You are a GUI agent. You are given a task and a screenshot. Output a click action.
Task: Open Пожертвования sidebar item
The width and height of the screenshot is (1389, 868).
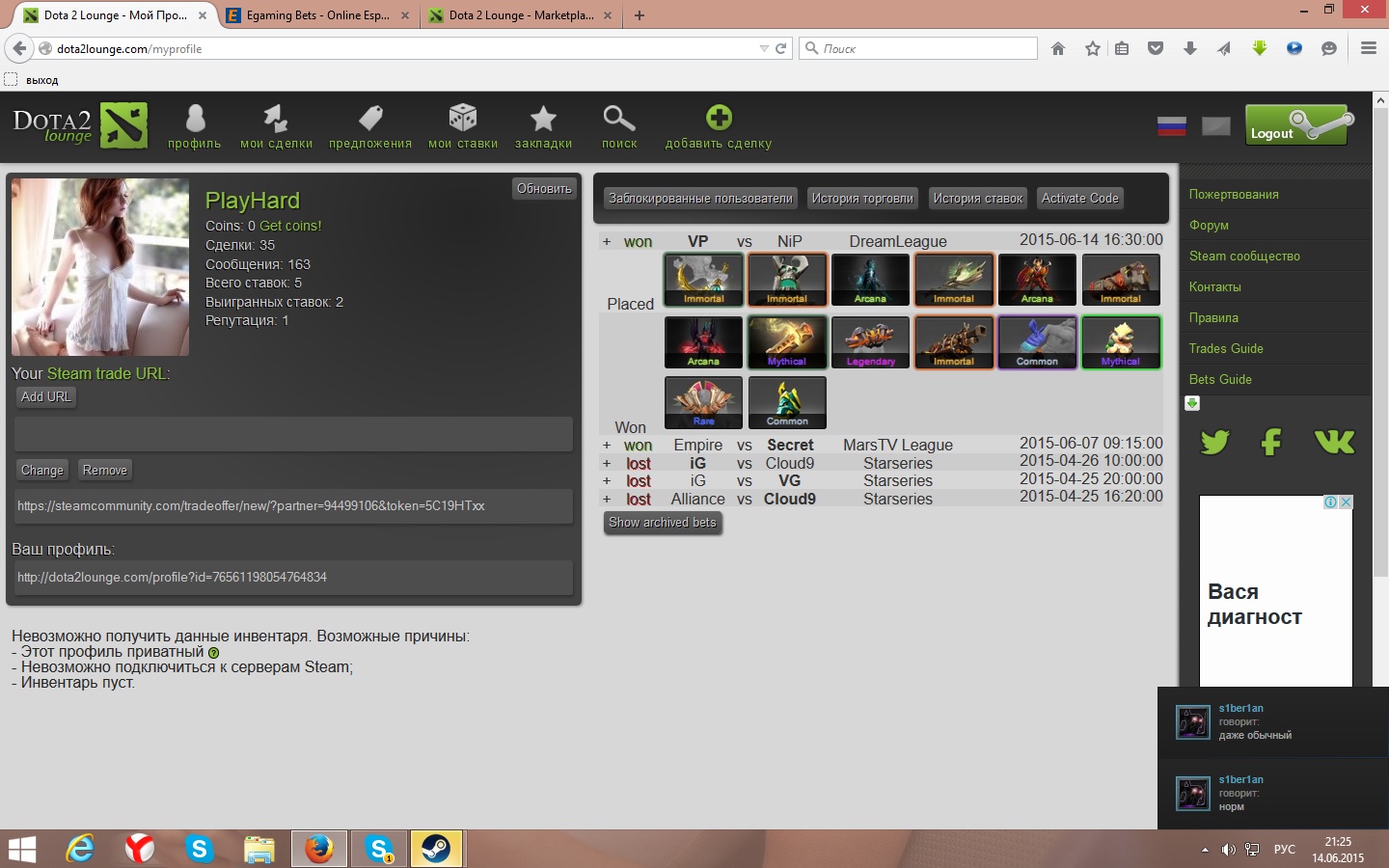pyautogui.click(x=1234, y=195)
